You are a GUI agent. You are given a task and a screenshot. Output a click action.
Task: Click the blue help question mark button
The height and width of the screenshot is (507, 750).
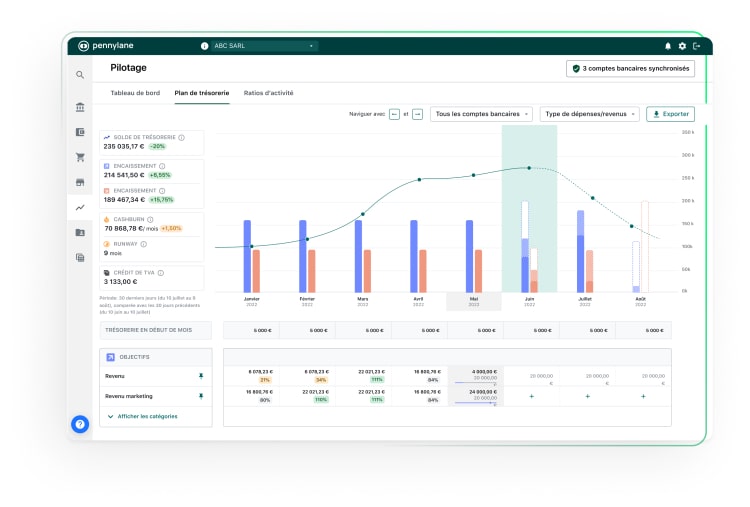click(80, 424)
